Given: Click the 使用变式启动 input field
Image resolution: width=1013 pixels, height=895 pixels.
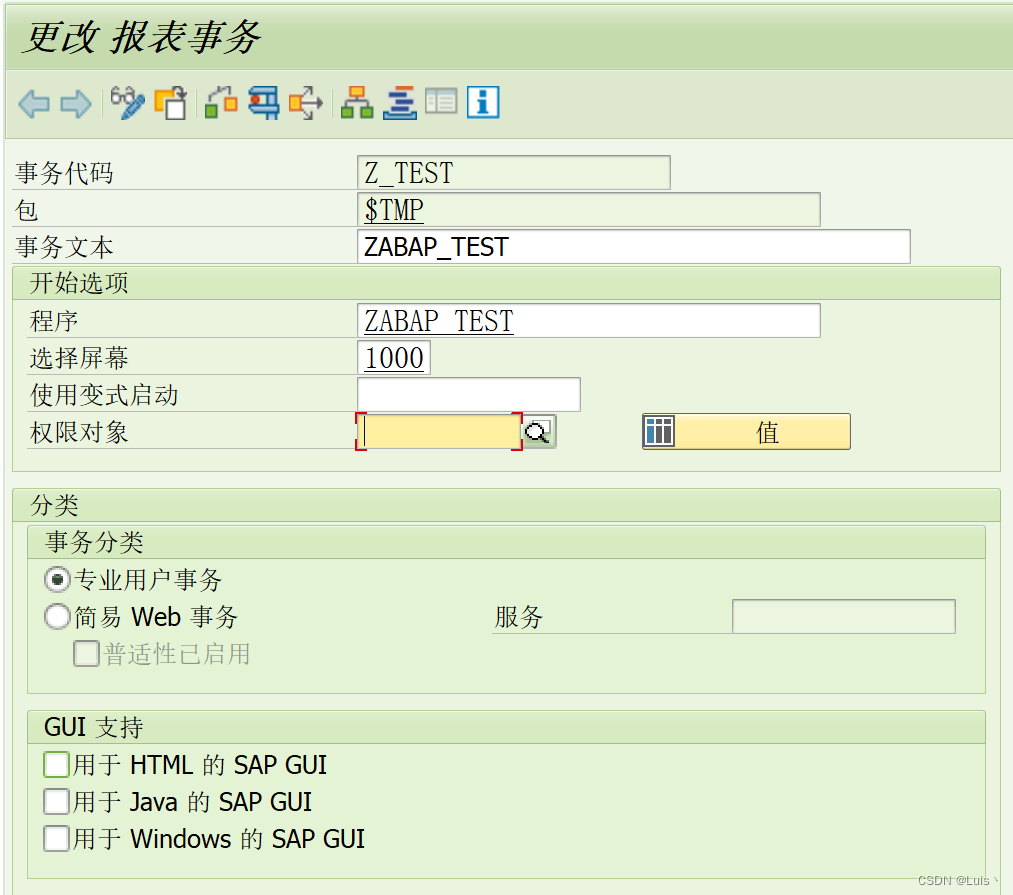Looking at the screenshot, I should click(468, 394).
